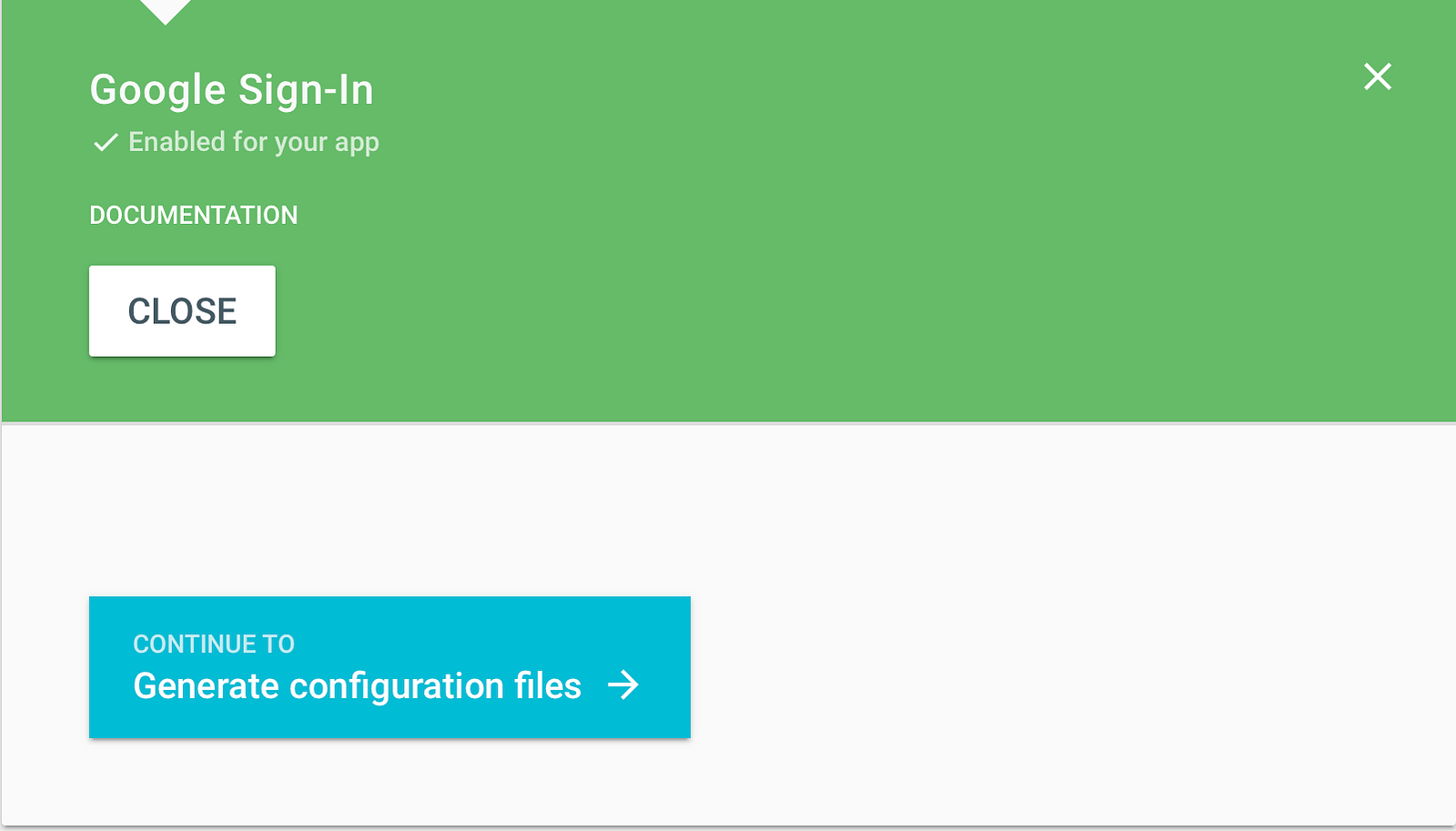The image size is (1456, 831).
Task: Click the Enabled for your app status text
Action: point(254,142)
